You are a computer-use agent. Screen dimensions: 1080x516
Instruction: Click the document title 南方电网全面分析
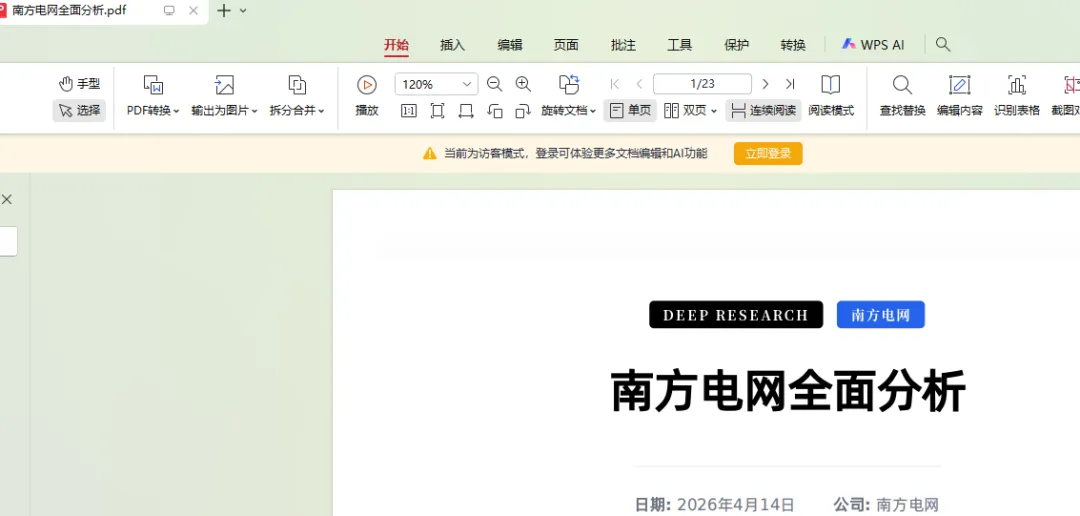pos(788,391)
